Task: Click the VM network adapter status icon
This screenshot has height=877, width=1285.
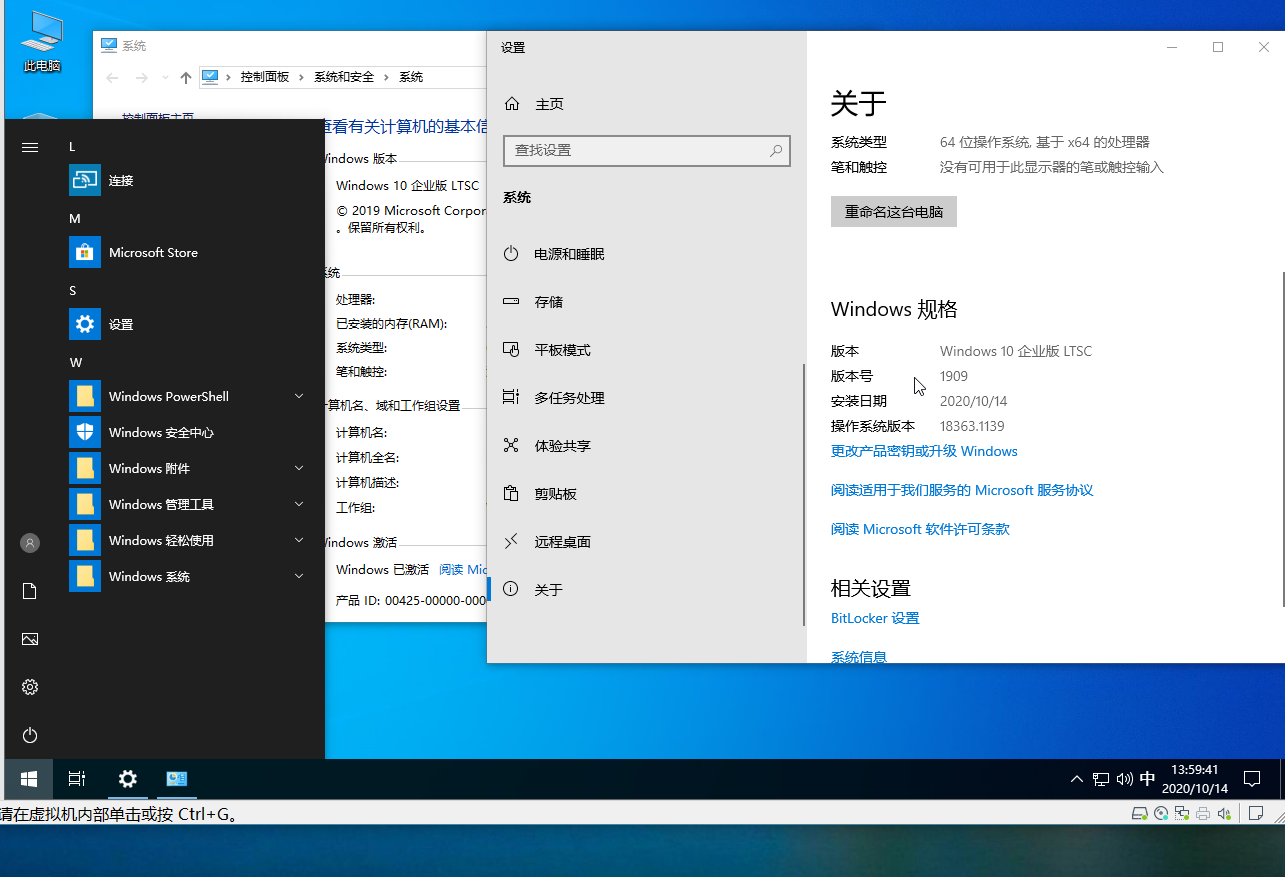Action: coord(1182,813)
